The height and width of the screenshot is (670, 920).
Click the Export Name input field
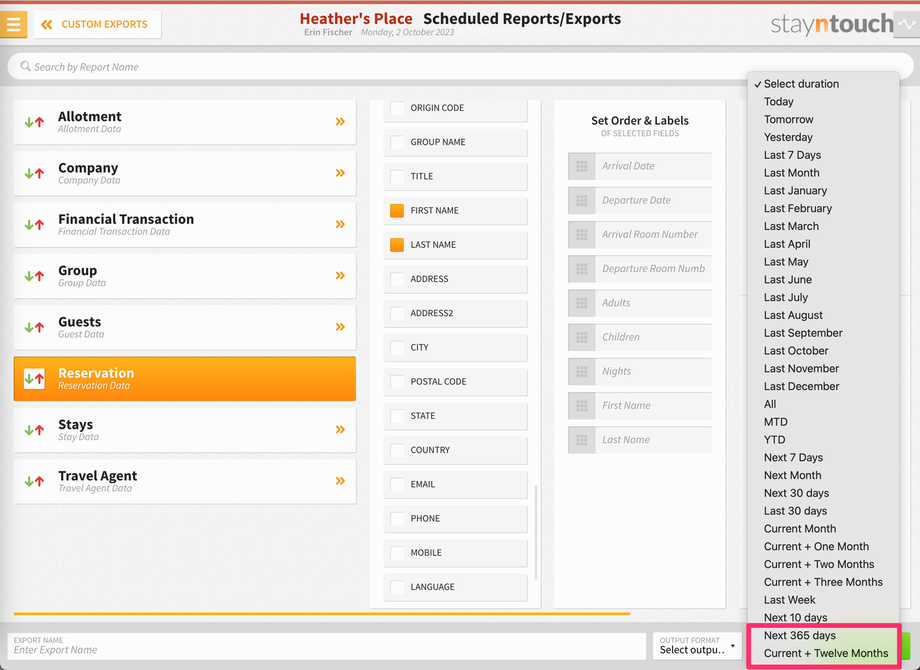coord(327,646)
